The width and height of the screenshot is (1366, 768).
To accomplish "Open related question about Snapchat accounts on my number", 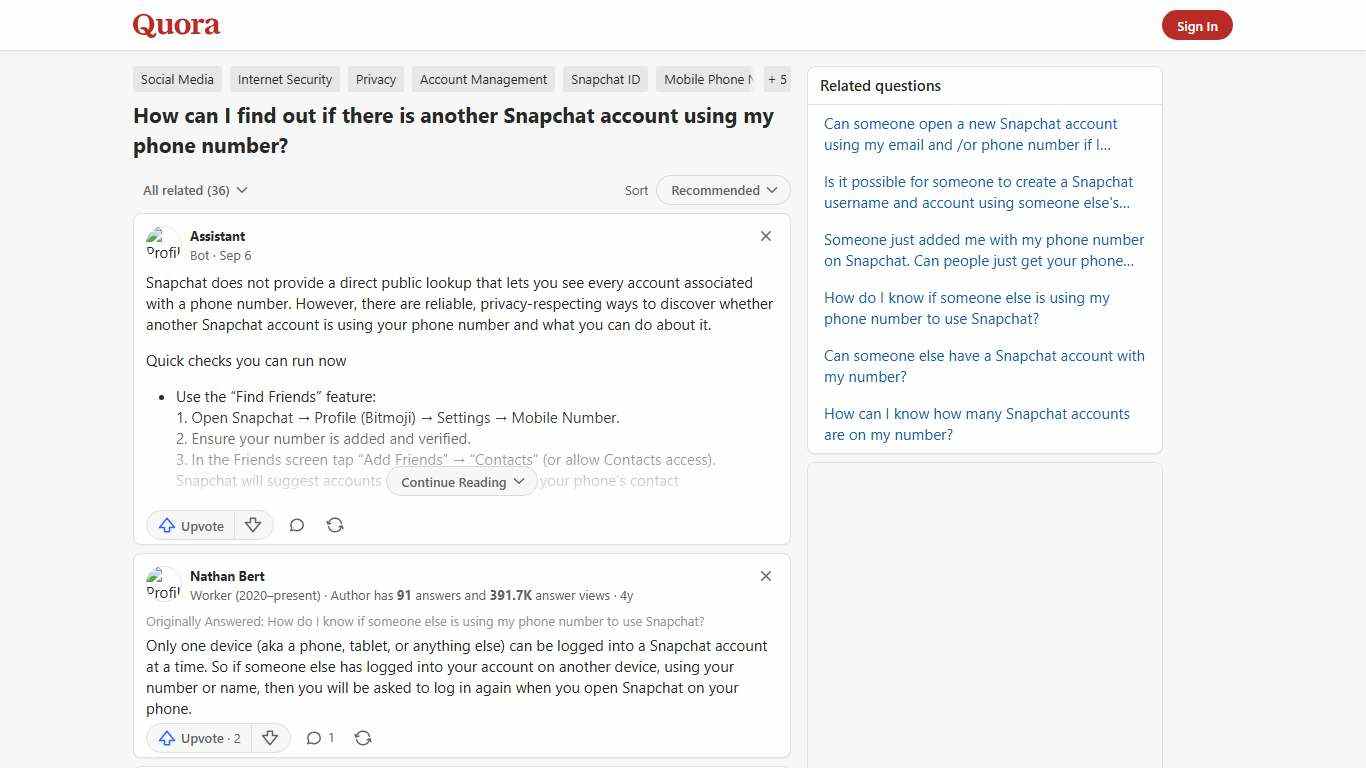I will click(976, 424).
